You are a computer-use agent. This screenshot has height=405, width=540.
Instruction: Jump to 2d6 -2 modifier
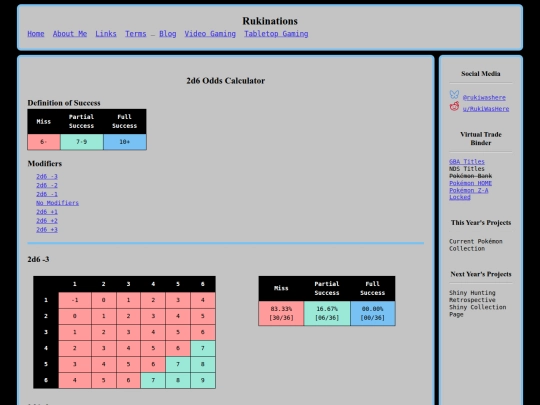(47, 185)
